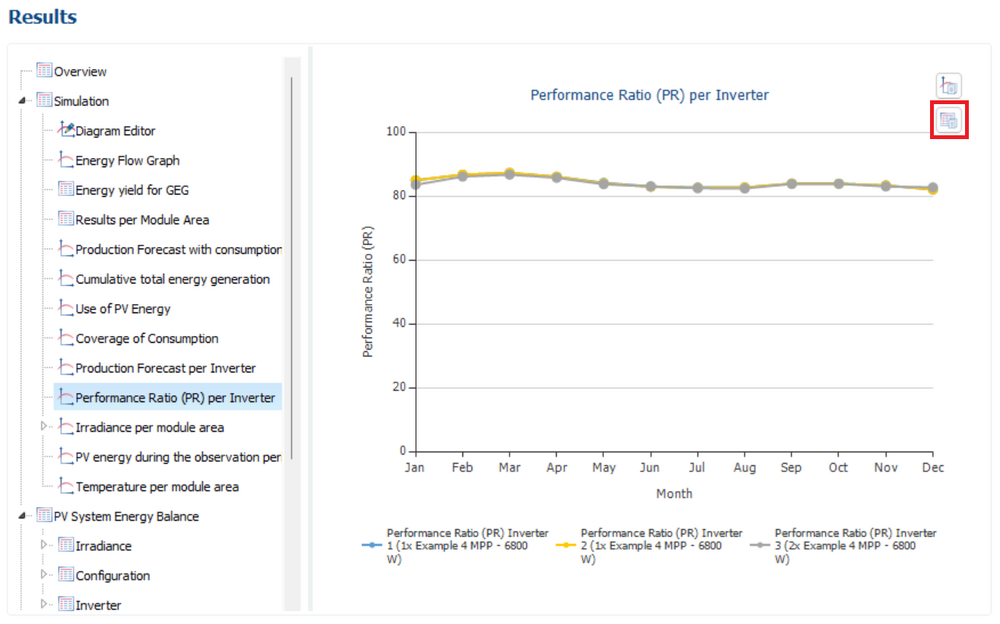The image size is (1000, 624).
Task: Click the Results per Module Area icon
Action: pyautogui.click(x=66, y=219)
